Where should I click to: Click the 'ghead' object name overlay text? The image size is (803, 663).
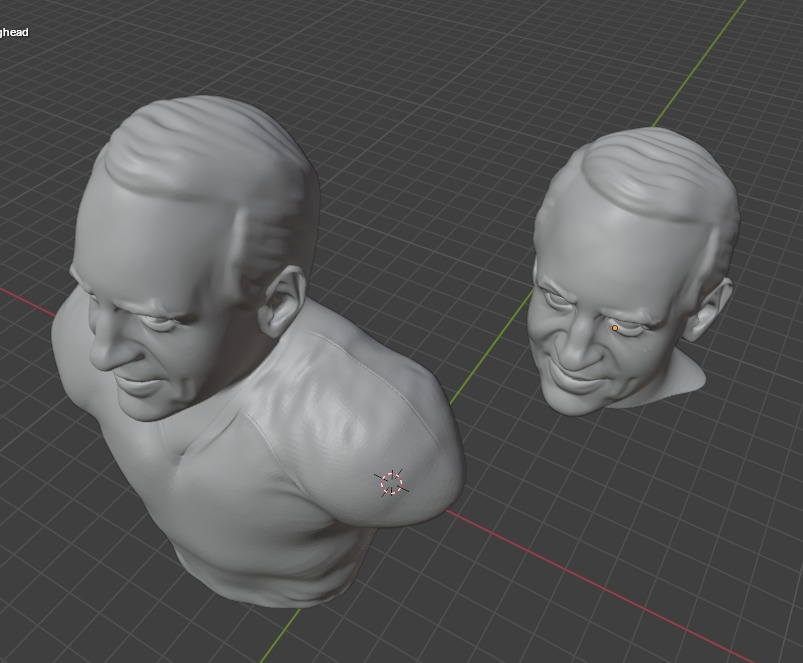(x=14, y=32)
